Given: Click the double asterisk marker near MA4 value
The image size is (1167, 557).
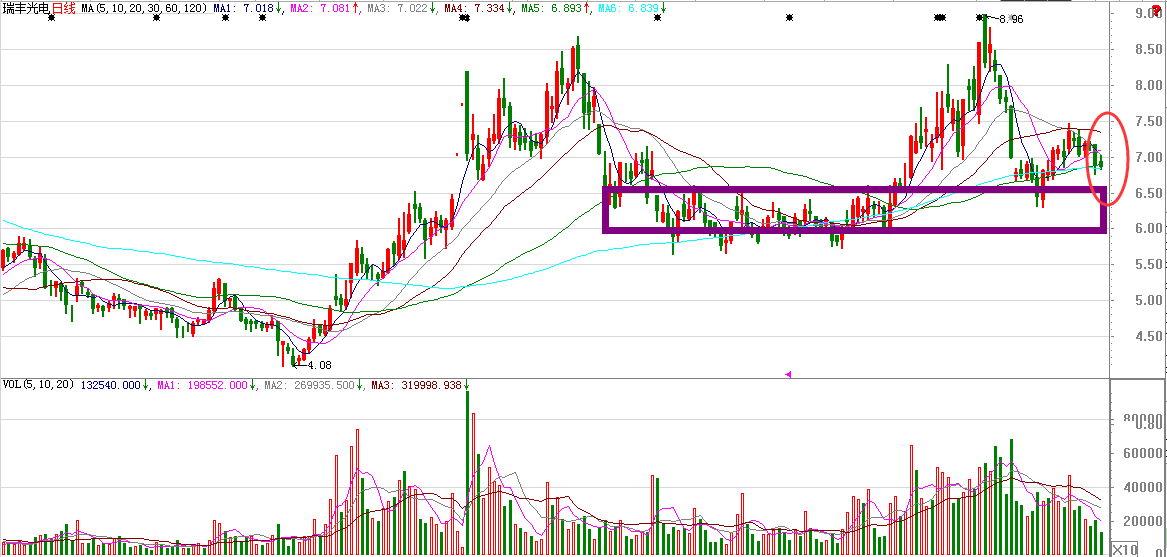Looking at the screenshot, I should point(464,17).
